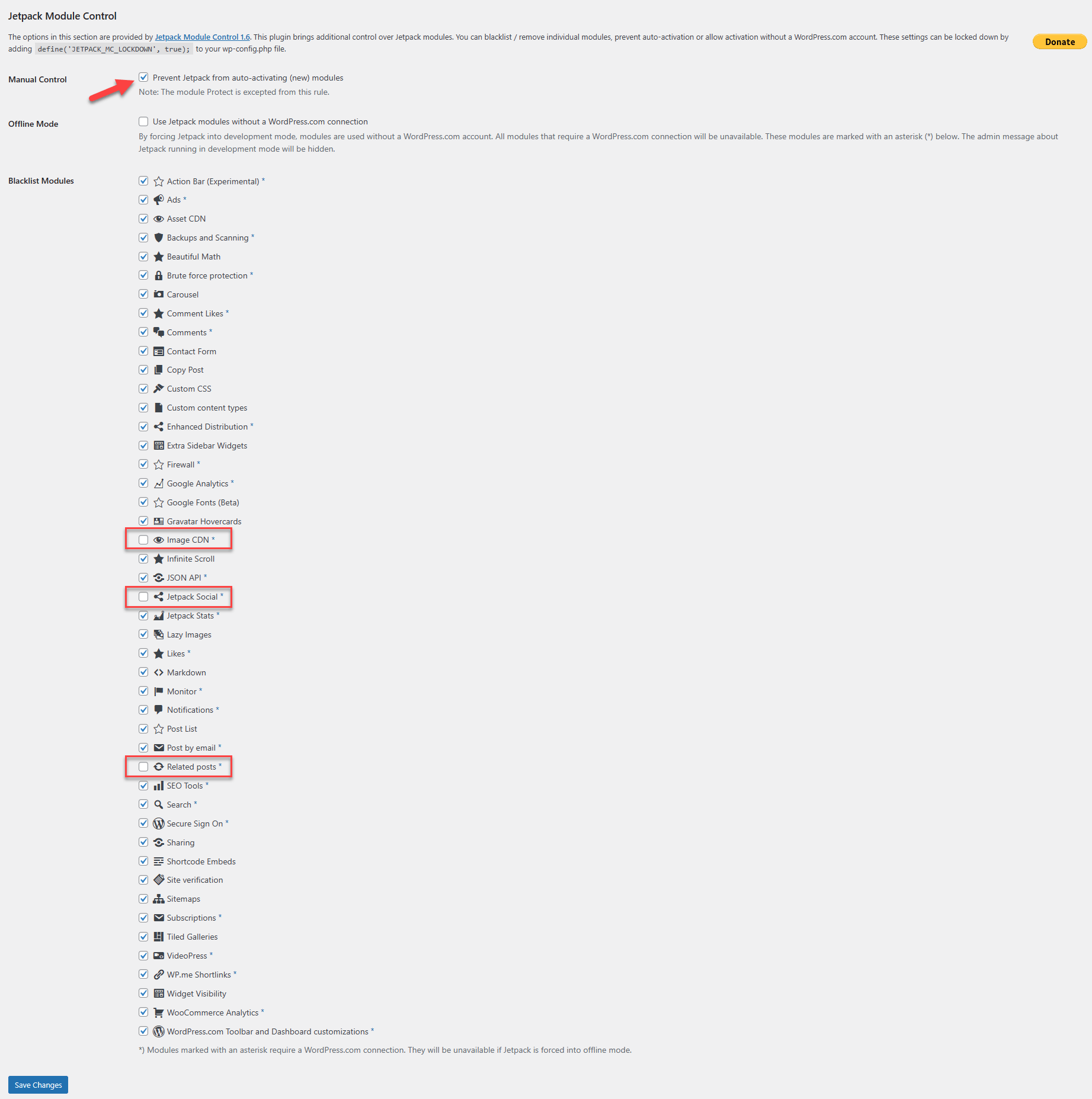The width and height of the screenshot is (1092, 1099).
Task: Click the magnifier icon beside Search
Action: (x=159, y=805)
